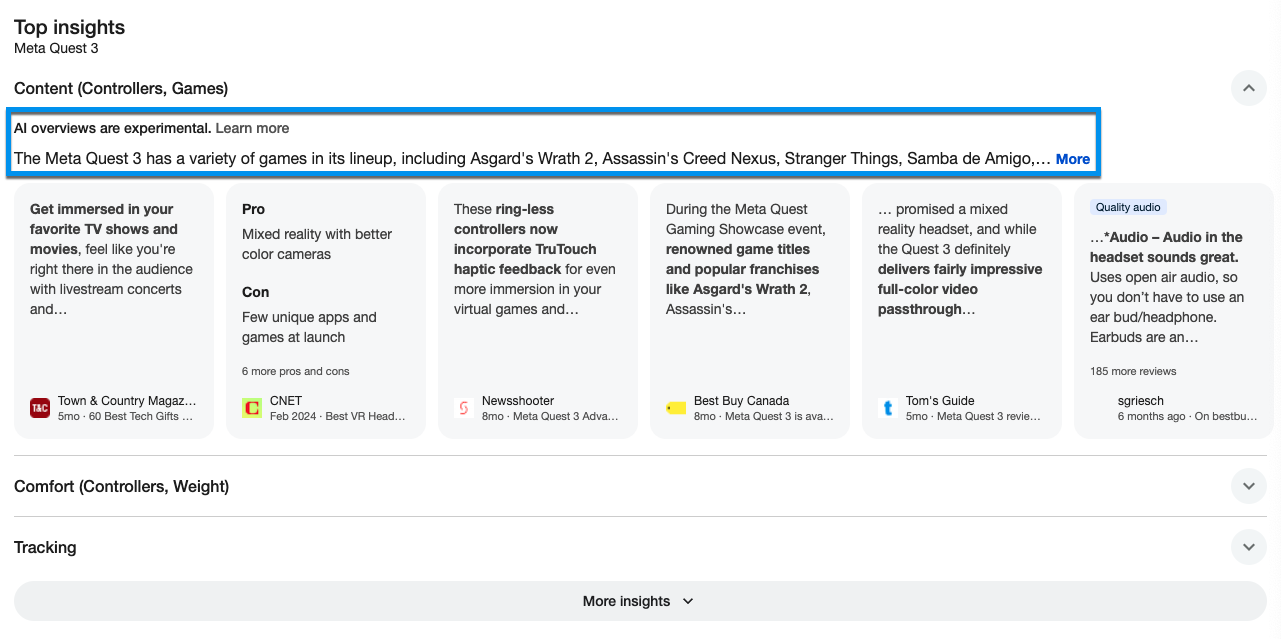This screenshot has width=1281, height=639.
Task: Open the '185 more reviews' link
Action: [1133, 371]
